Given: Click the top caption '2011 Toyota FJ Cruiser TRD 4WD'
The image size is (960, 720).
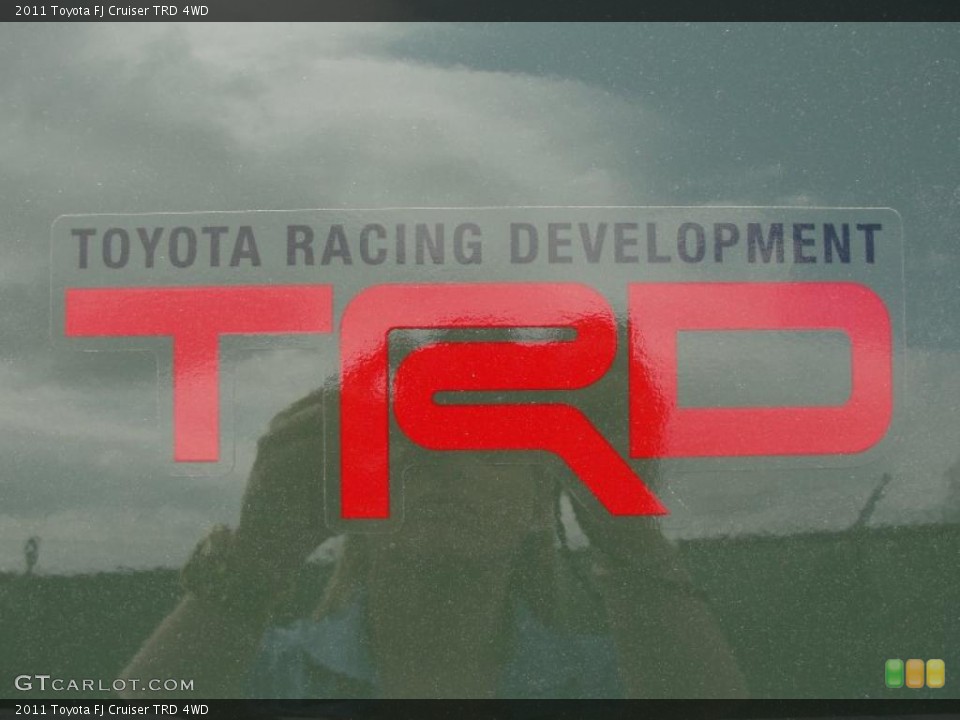Looking at the screenshot, I should tap(111, 10).
